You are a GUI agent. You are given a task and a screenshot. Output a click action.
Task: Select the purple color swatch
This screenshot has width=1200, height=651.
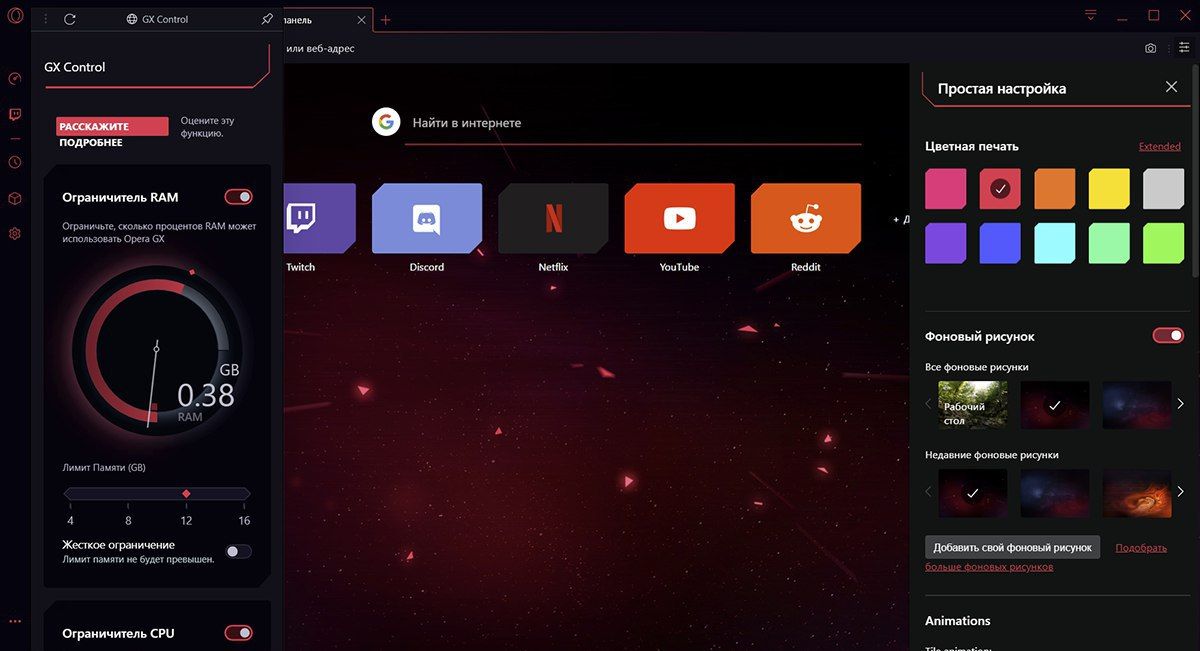946,243
